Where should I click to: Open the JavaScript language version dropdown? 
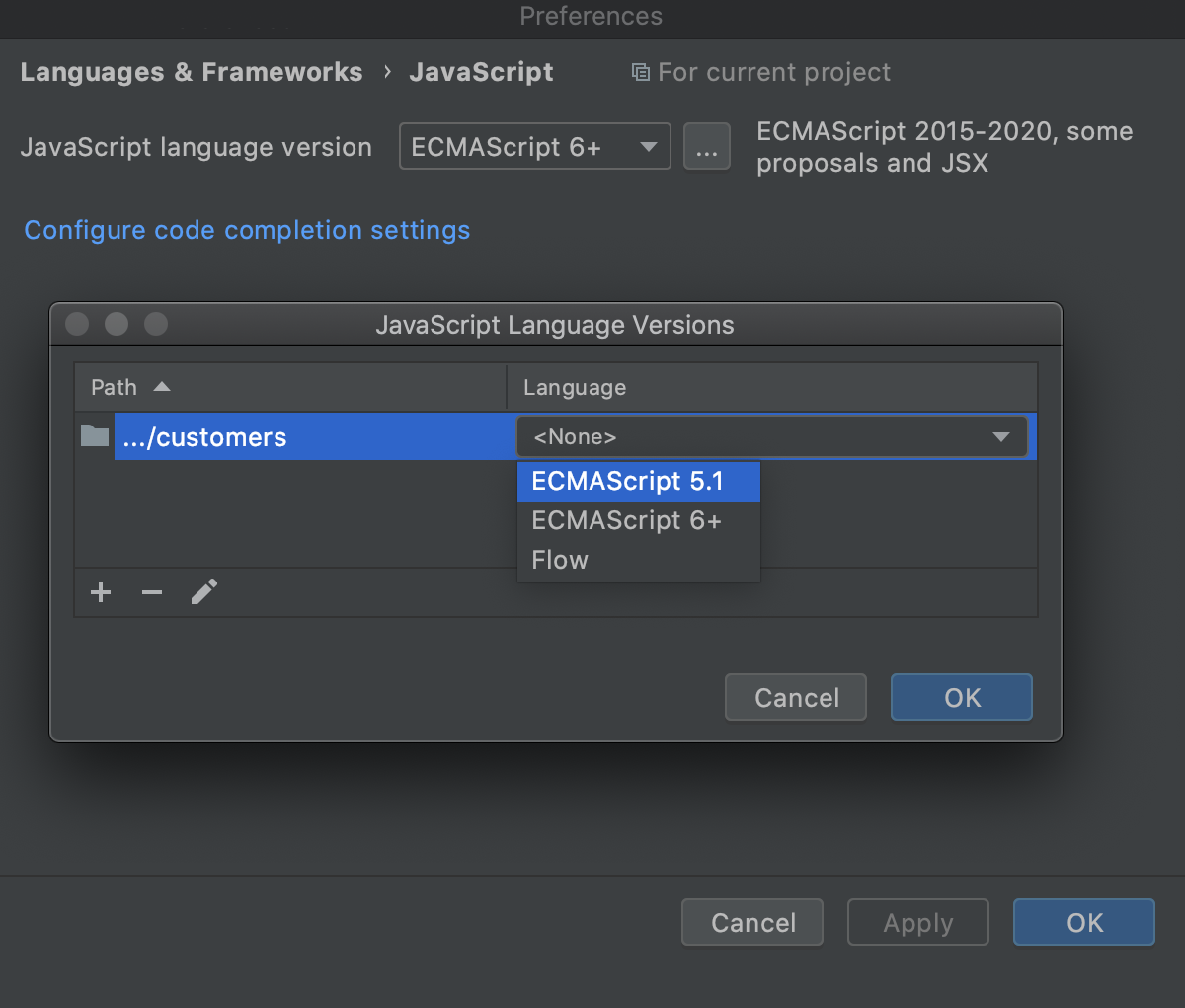coord(534,145)
